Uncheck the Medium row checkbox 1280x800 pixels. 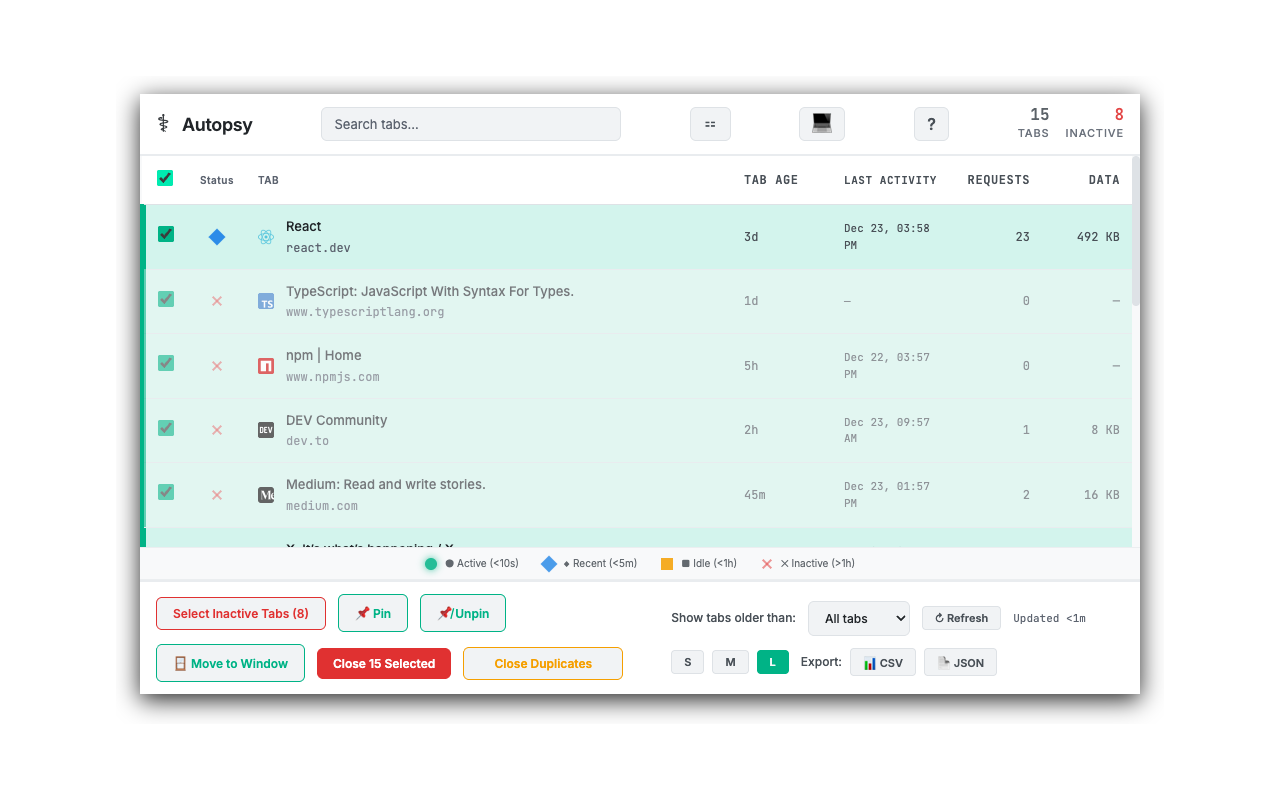pyautogui.click(x=165, y=492)
